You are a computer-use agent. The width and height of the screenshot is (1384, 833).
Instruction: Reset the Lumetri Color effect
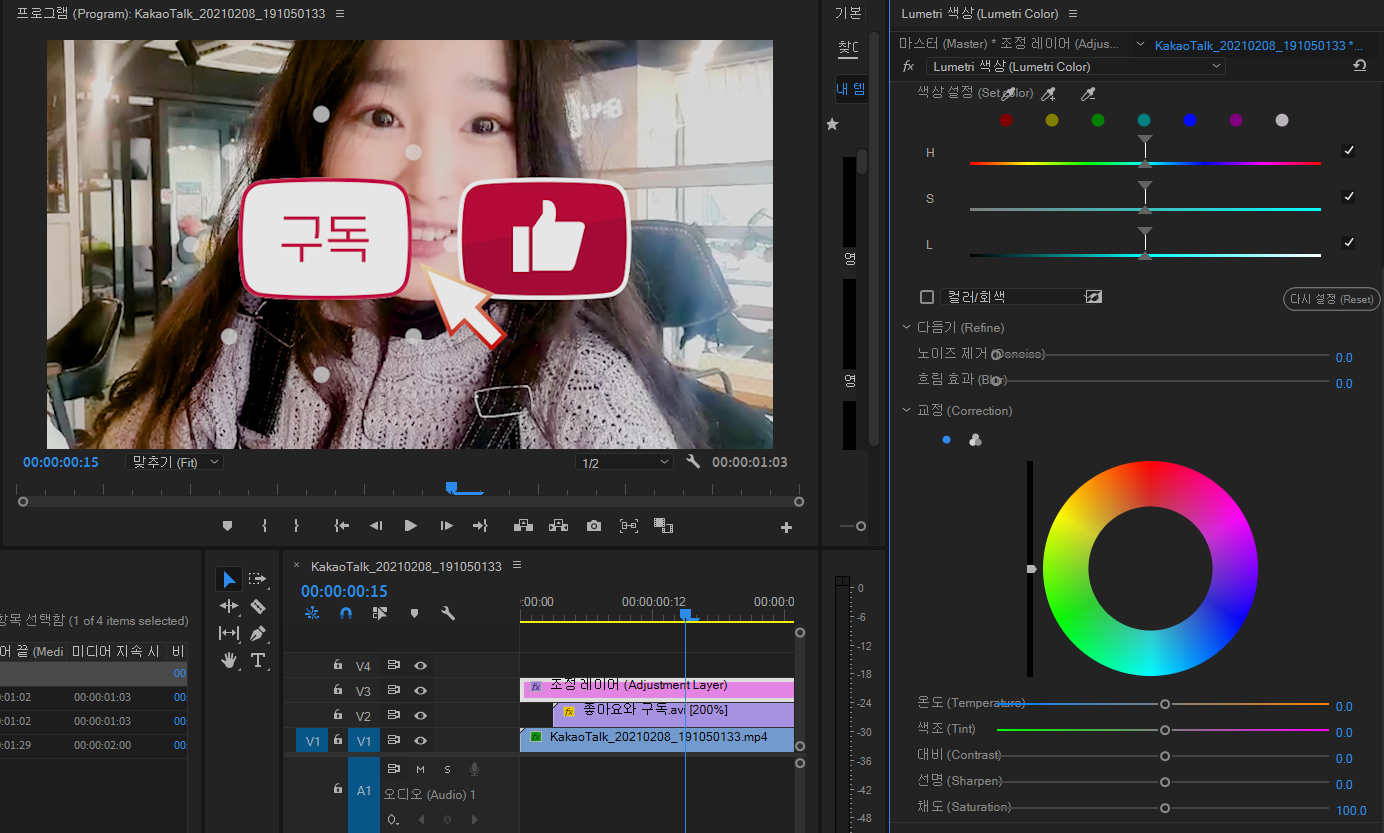[x=1359, y=66]
